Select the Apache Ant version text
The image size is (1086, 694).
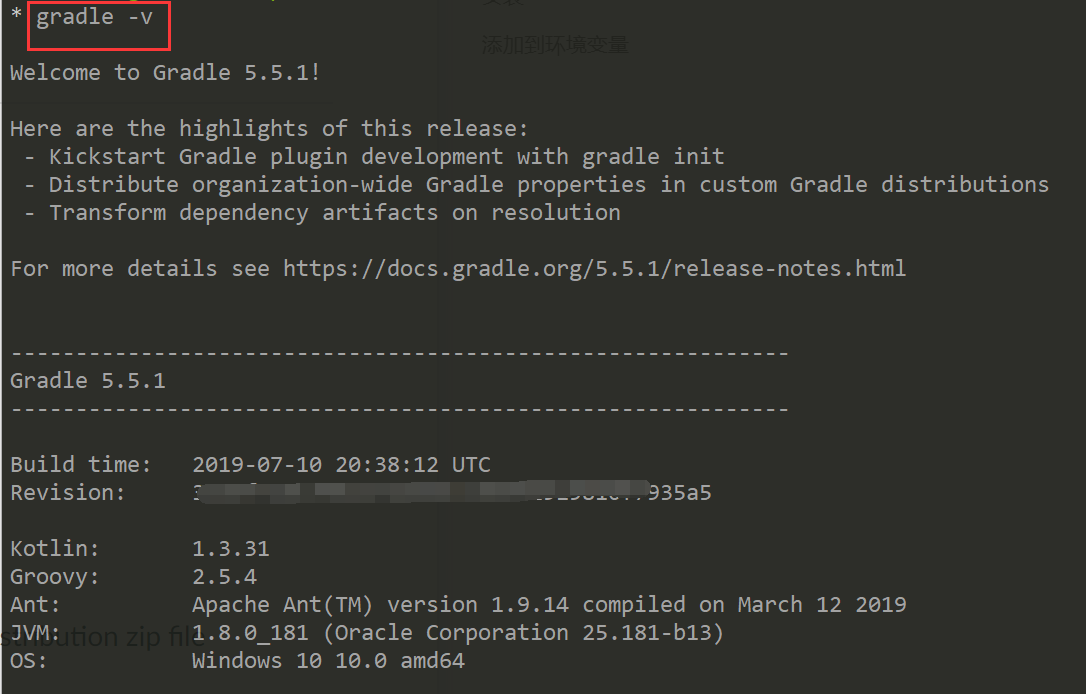pos(548,605)
